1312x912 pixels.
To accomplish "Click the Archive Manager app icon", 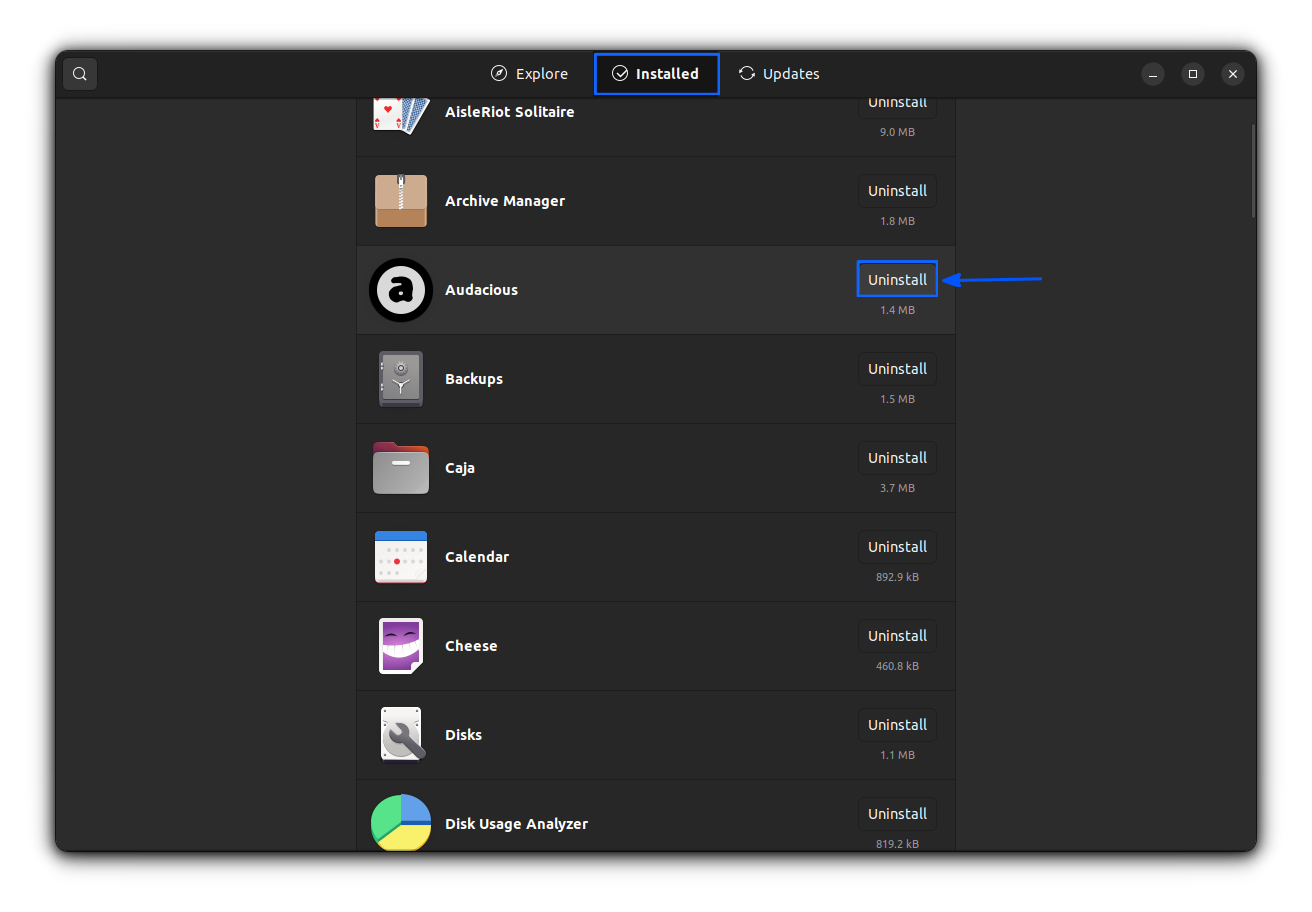I will [400, 200].
